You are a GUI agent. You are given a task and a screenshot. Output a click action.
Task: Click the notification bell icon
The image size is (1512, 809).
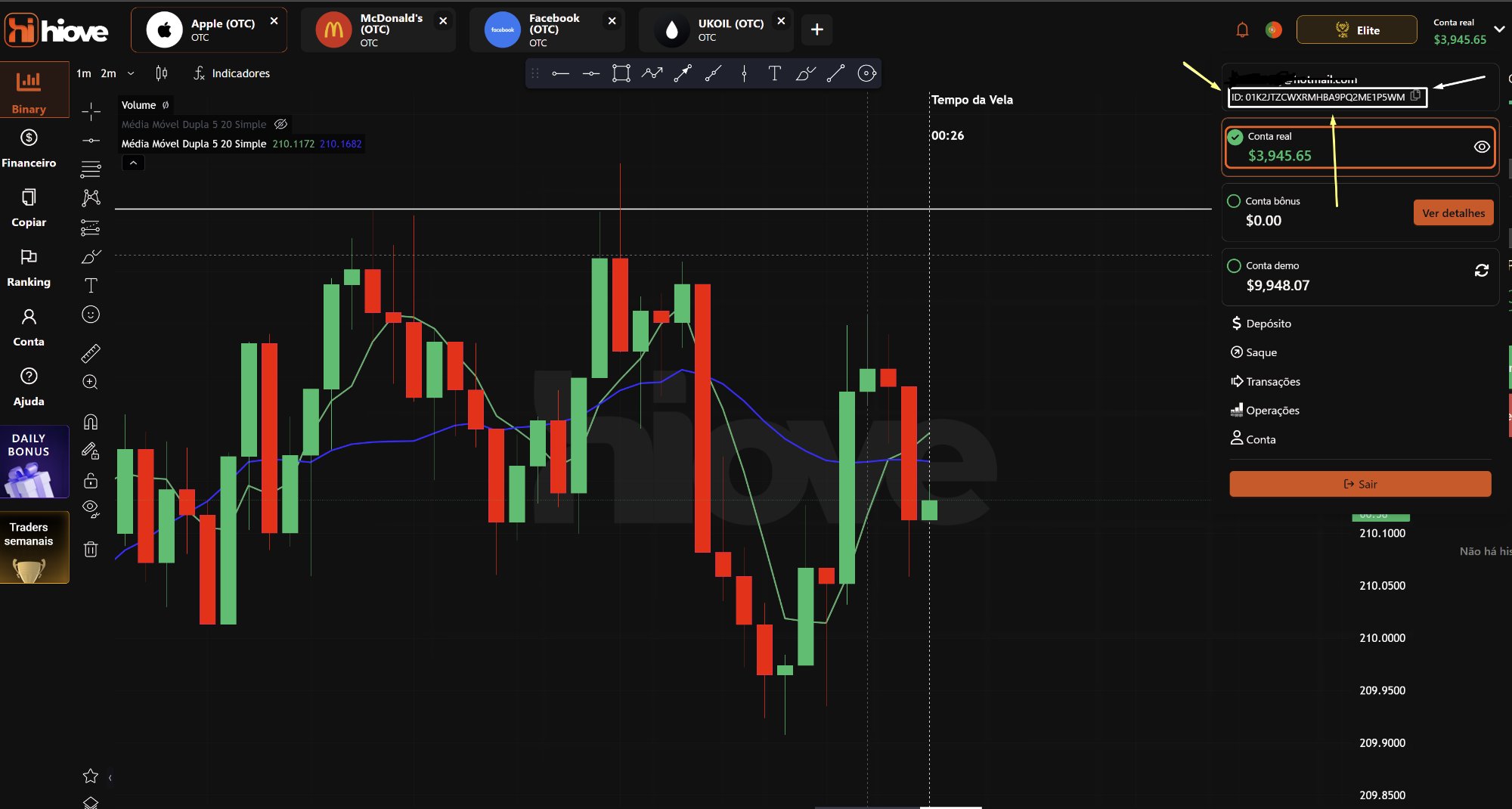click(x=1241, y=30)
